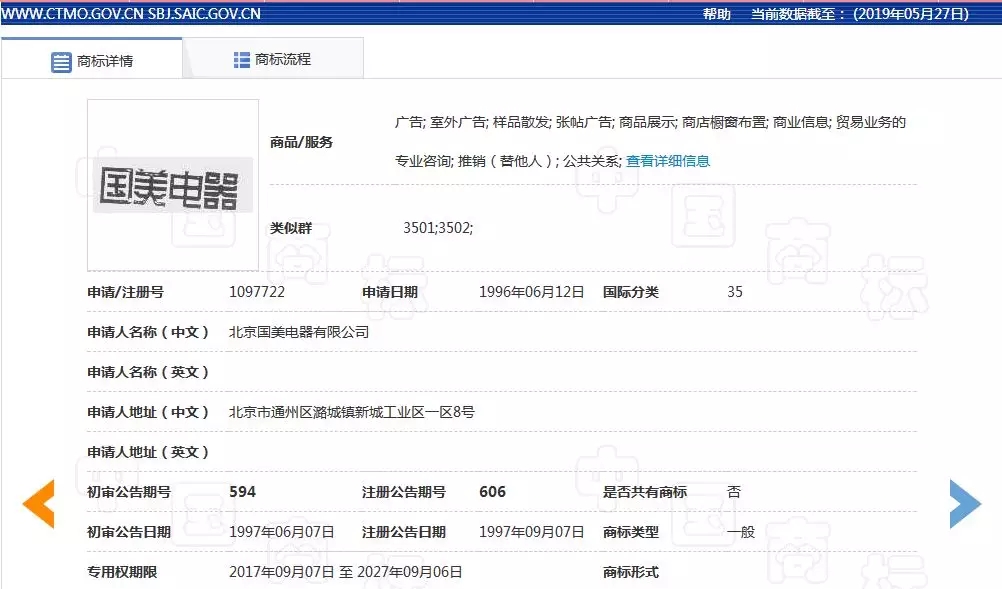Open the 查看详细信息 link
The width and height of the screenshot is (1002, 589).
click(x=668, y=161)
